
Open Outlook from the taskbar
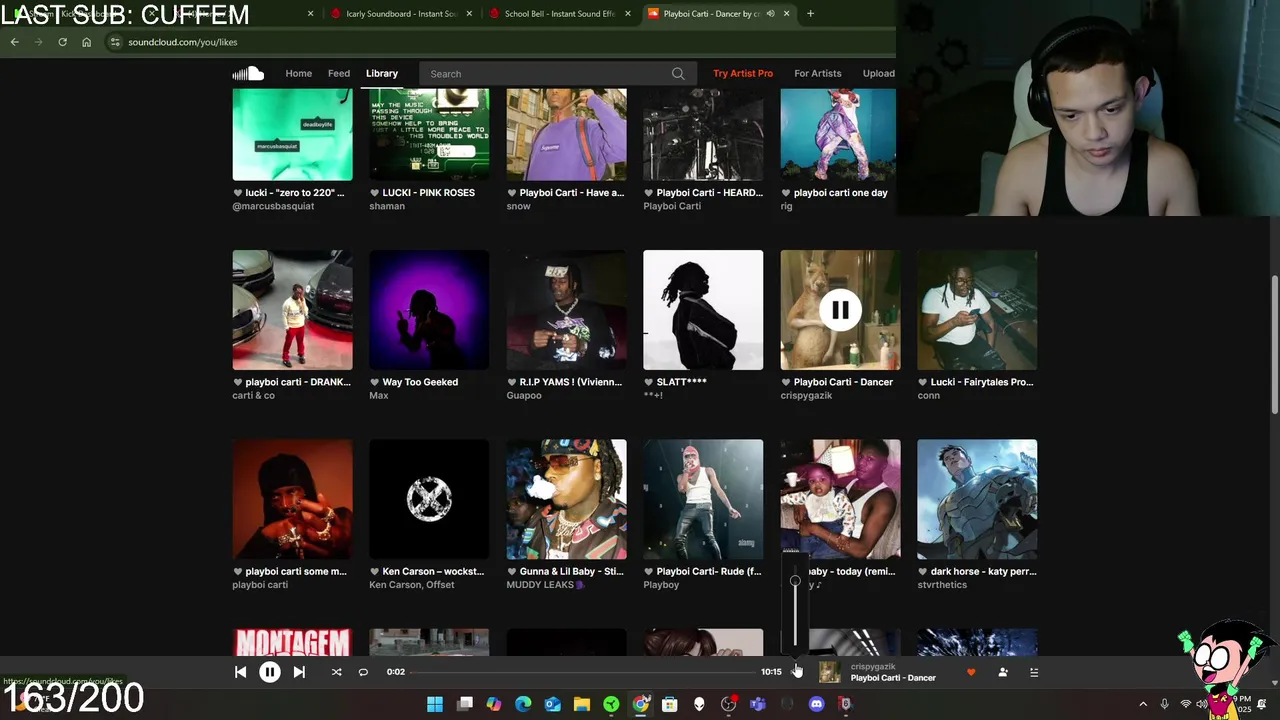click(x=552, y=704)
